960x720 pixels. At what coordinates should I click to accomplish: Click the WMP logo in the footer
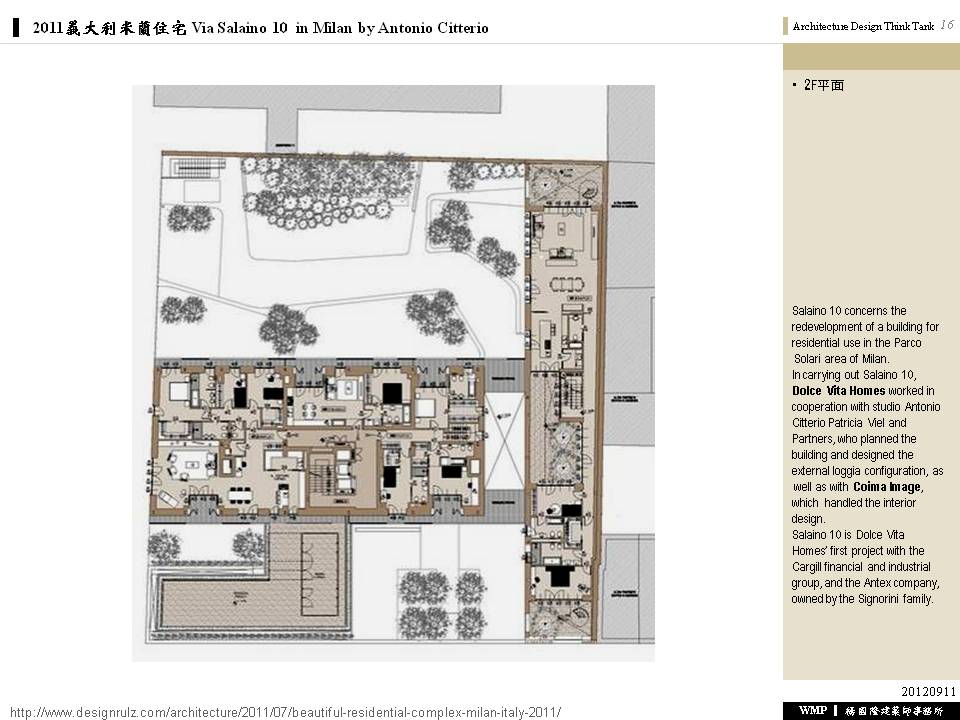click(812, 710)
